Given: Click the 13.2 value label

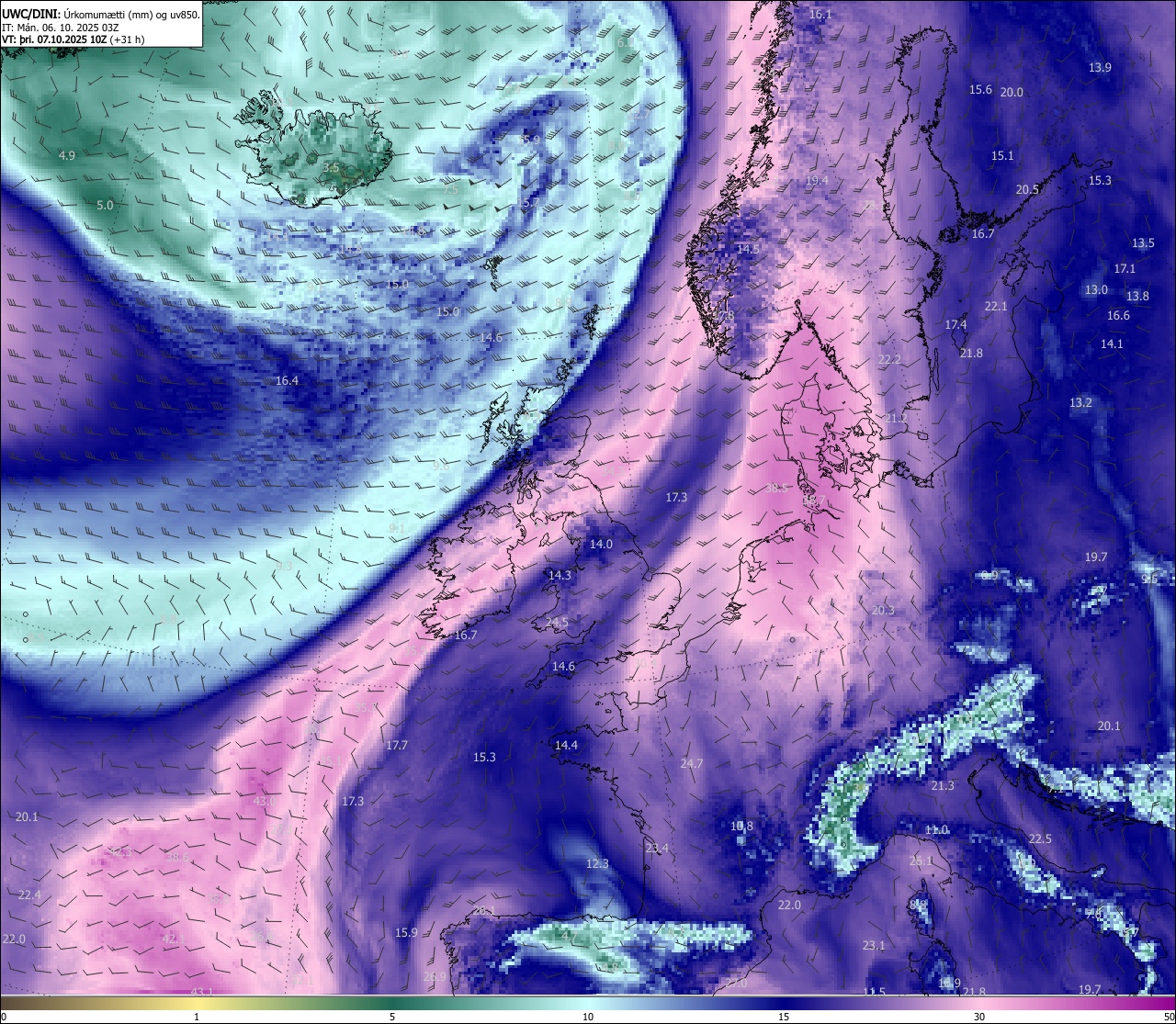Looking at the screenshot, I should [1080, 402].
